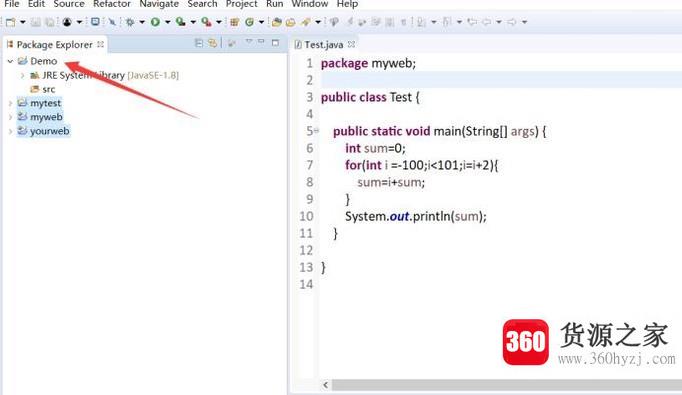This screenshot has height=395, width=682.
Task: Minimize the Package Explorer panel
Action: click(x=261, y=42)
